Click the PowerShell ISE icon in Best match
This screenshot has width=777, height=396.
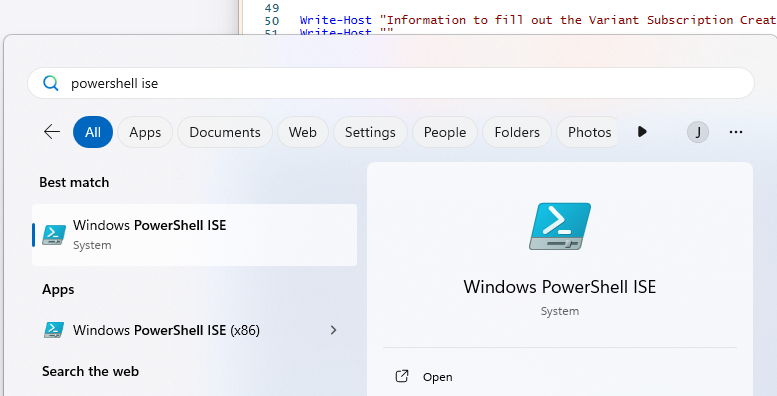[x=54, y=235]
